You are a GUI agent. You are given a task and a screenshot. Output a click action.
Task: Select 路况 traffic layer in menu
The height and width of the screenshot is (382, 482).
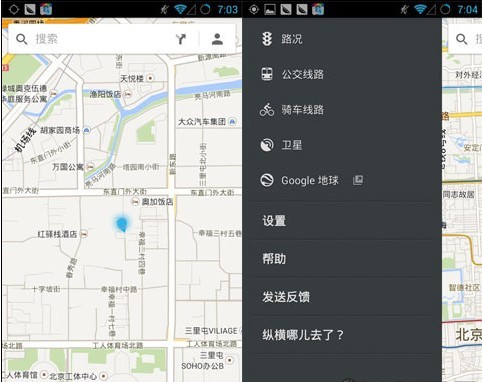[342, 39]
